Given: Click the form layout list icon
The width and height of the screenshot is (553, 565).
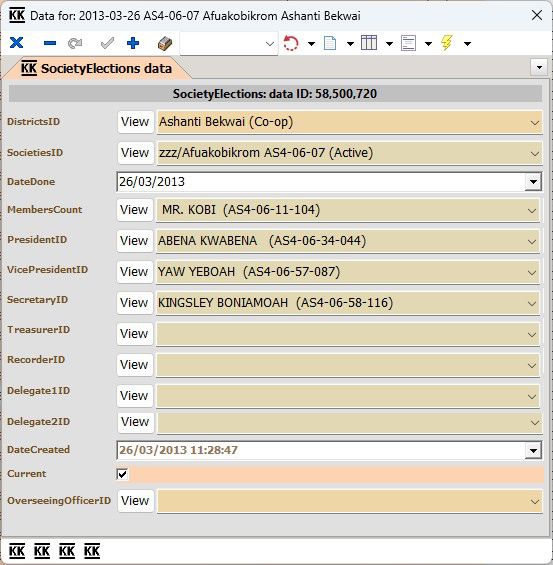Looking at the screenshot, I should [408, 43].
